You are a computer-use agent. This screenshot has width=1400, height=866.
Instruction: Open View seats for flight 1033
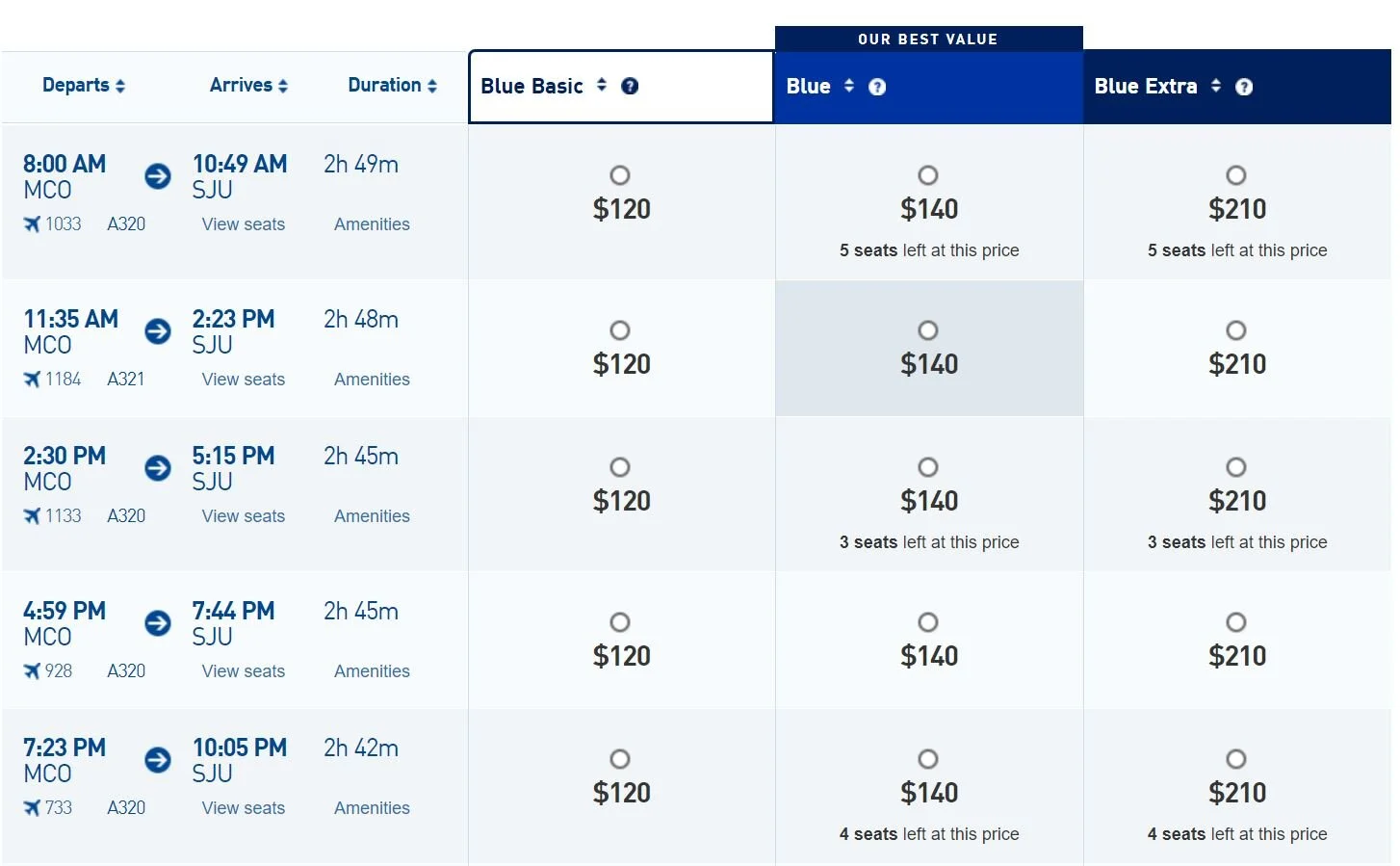click(244, 224)
